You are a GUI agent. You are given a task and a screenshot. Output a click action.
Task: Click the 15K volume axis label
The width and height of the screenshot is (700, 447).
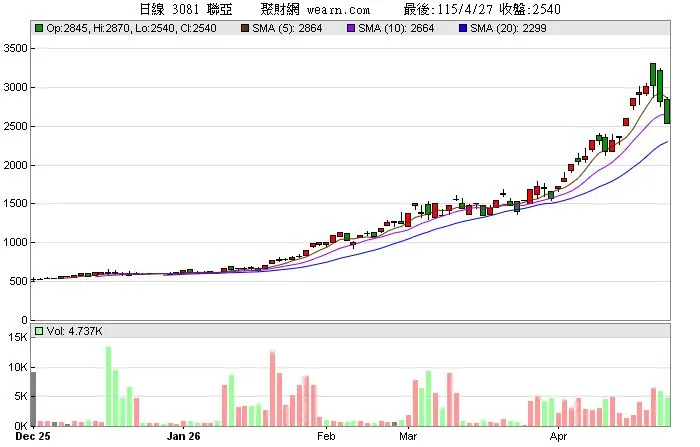[x=17, y=337]
